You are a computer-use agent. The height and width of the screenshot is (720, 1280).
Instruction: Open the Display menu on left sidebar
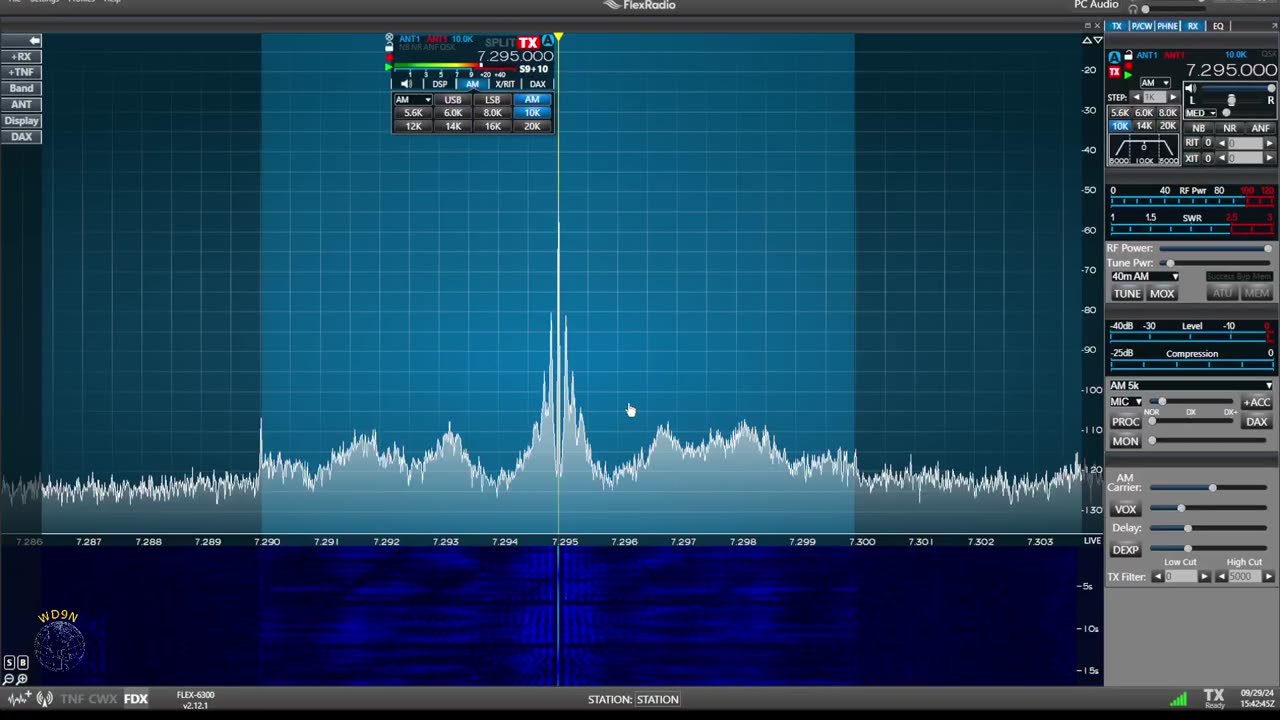21,120
